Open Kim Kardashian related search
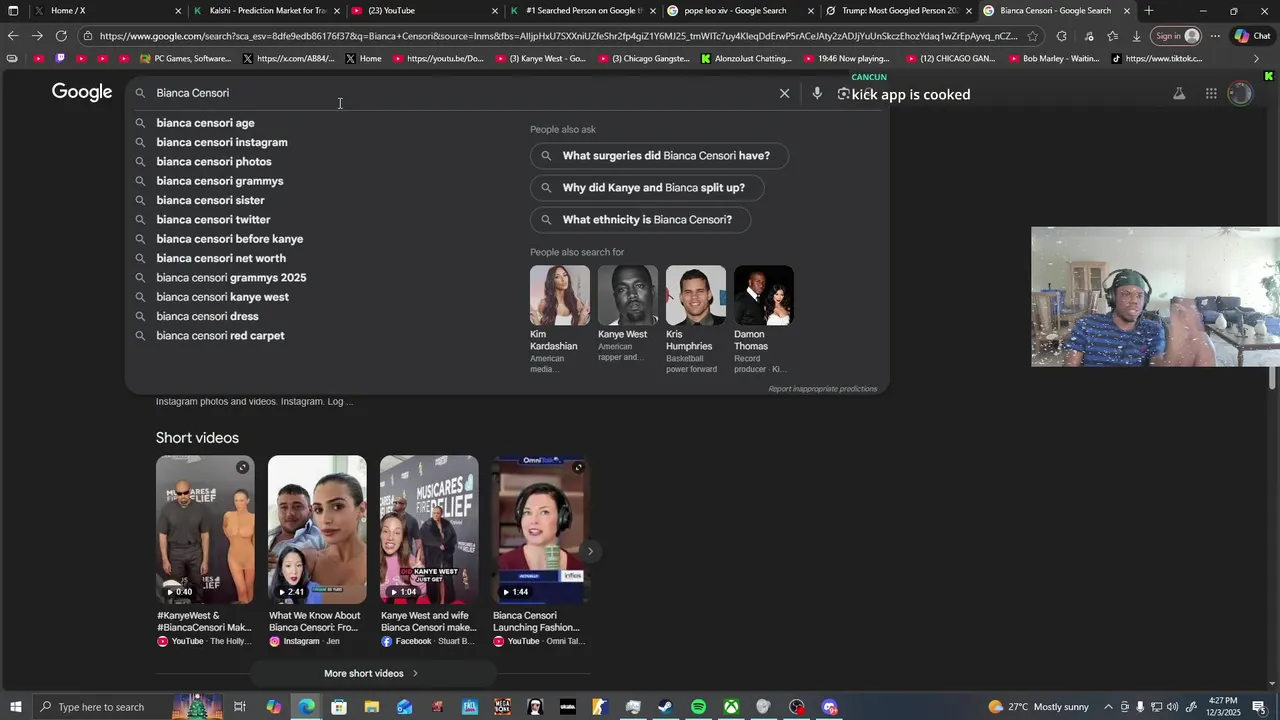The image size is (1280, 720). coord(559,320)
